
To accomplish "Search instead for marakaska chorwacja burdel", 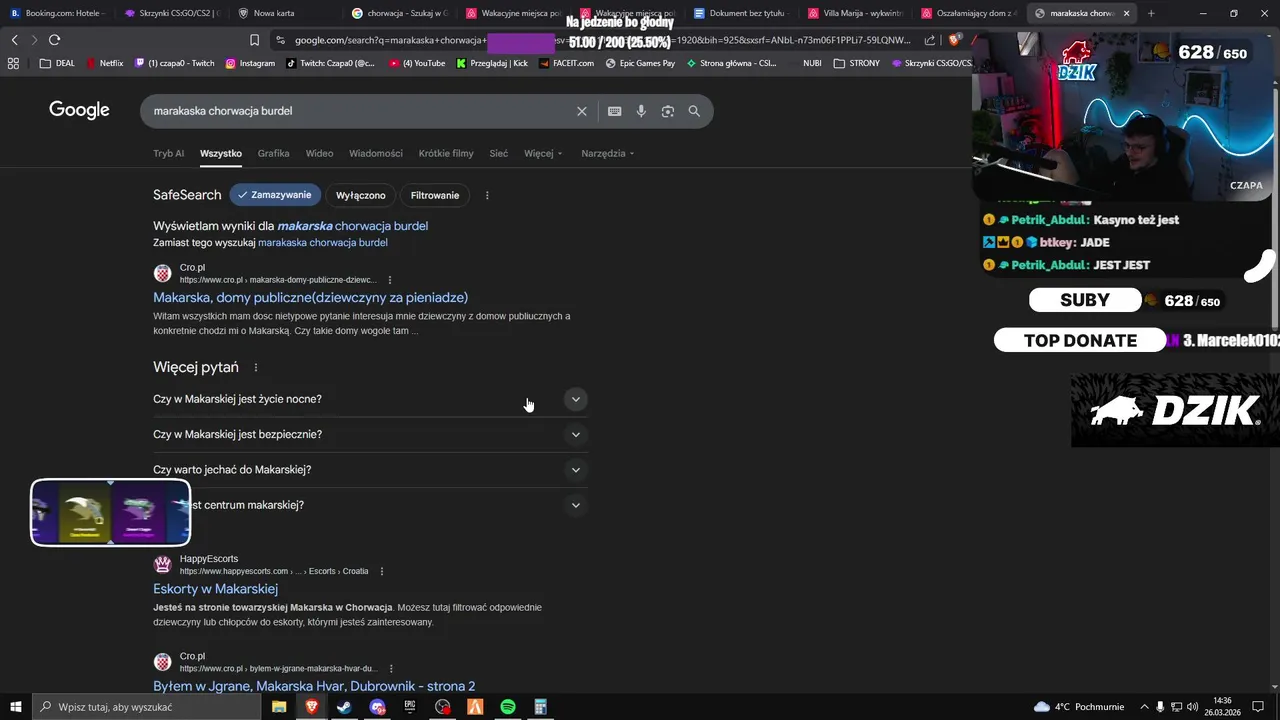I will (x=322, y=243).
